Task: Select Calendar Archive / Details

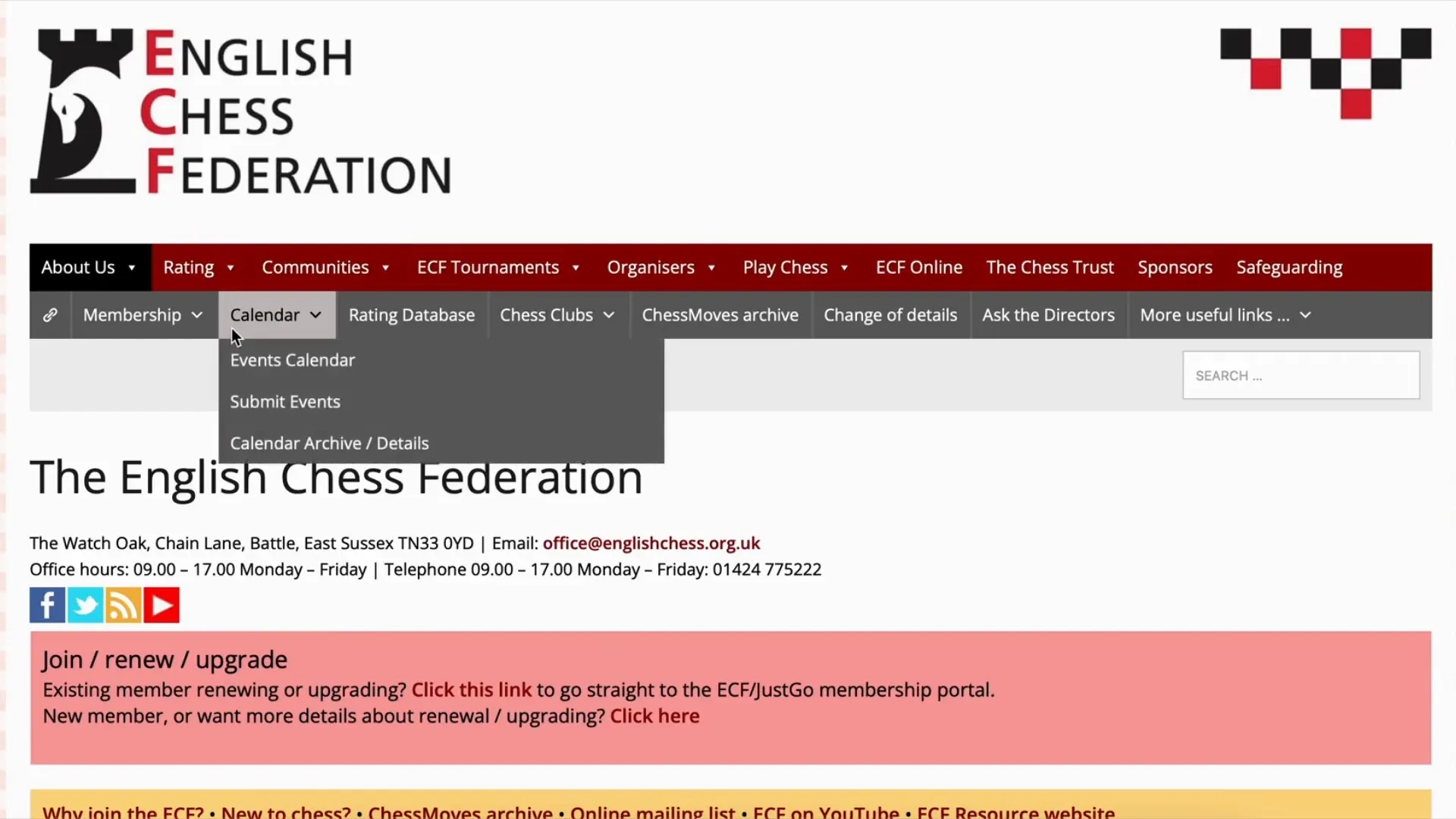Action: pos(329,443)
